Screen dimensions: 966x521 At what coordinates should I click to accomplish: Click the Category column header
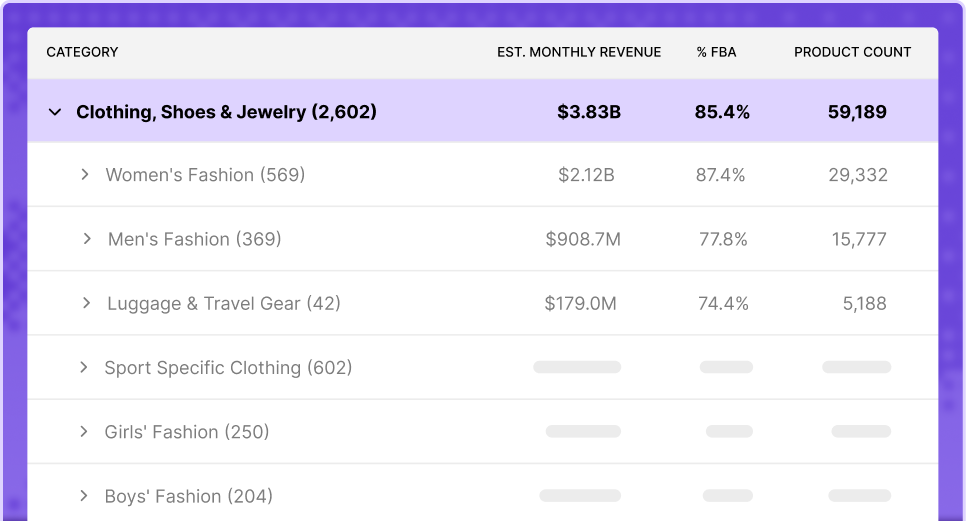click(x=82, y=52)
